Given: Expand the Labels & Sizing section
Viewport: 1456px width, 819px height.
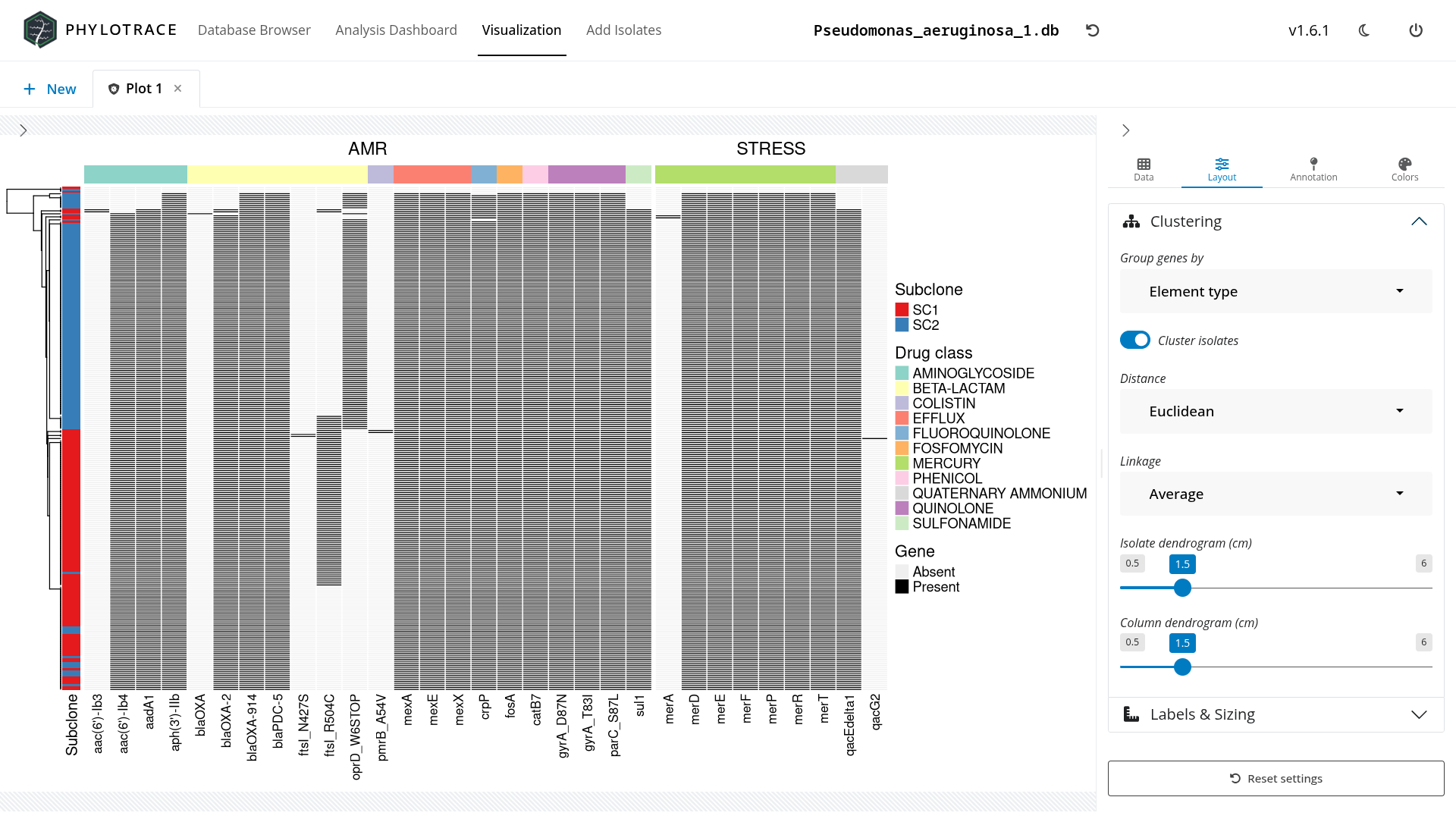Looking at the screenshot, I should [x=1419, y=714].
